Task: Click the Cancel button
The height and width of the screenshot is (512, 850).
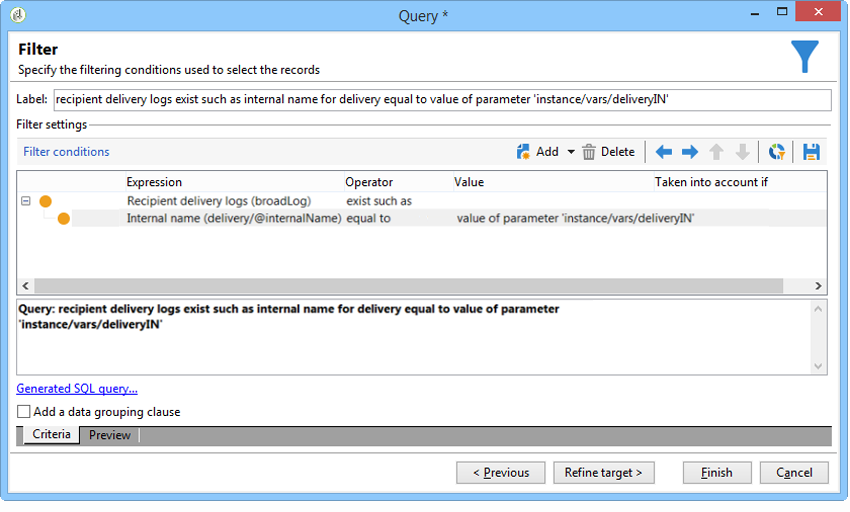Action: (794, 473)
